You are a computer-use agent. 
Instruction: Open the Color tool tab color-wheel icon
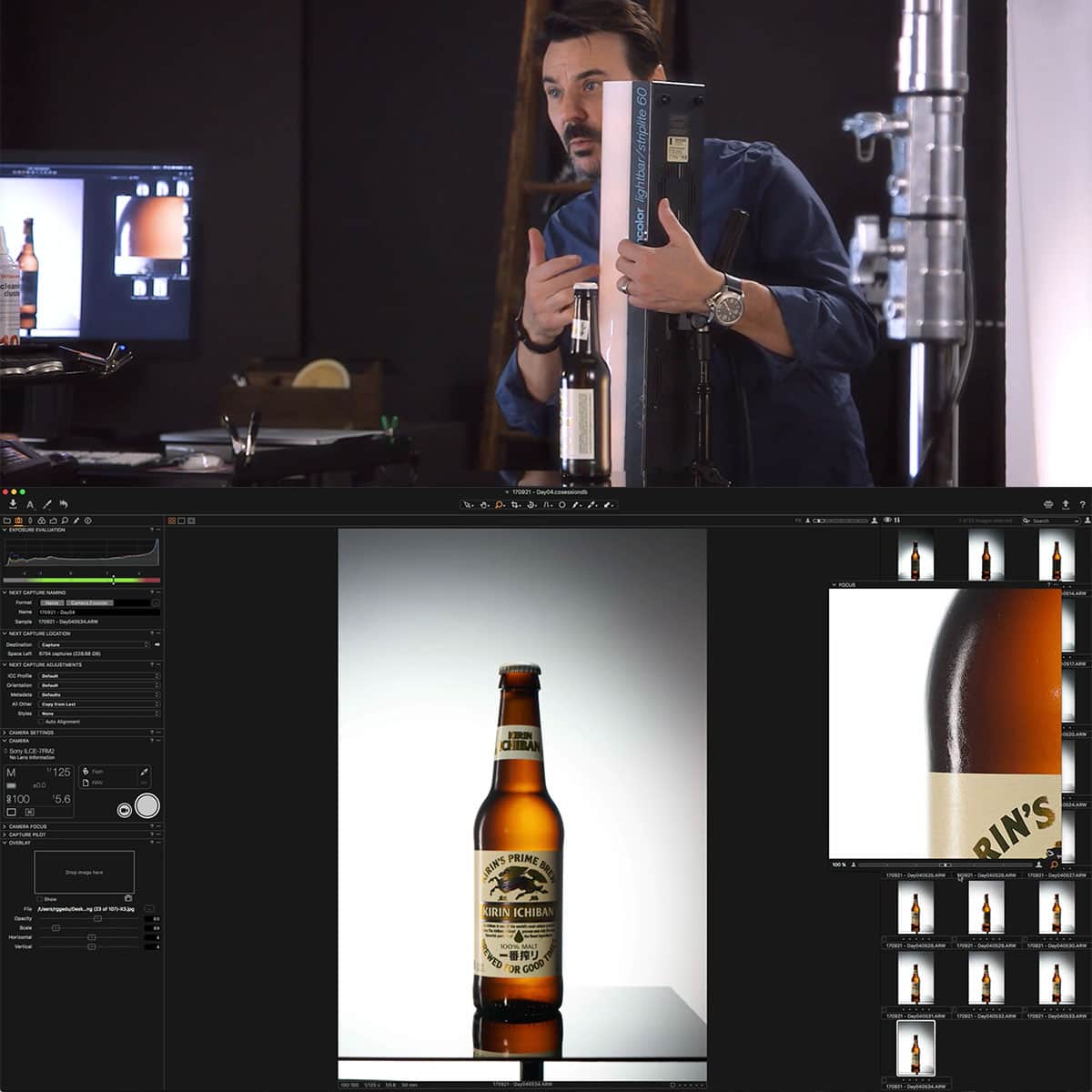(x=42, y=520)
